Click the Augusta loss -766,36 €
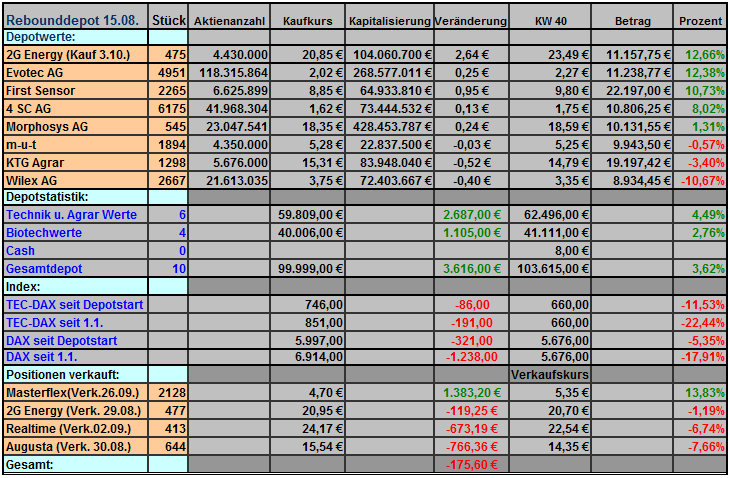The image size is (730, 478). pyautogui.click(x=471, y=446)
